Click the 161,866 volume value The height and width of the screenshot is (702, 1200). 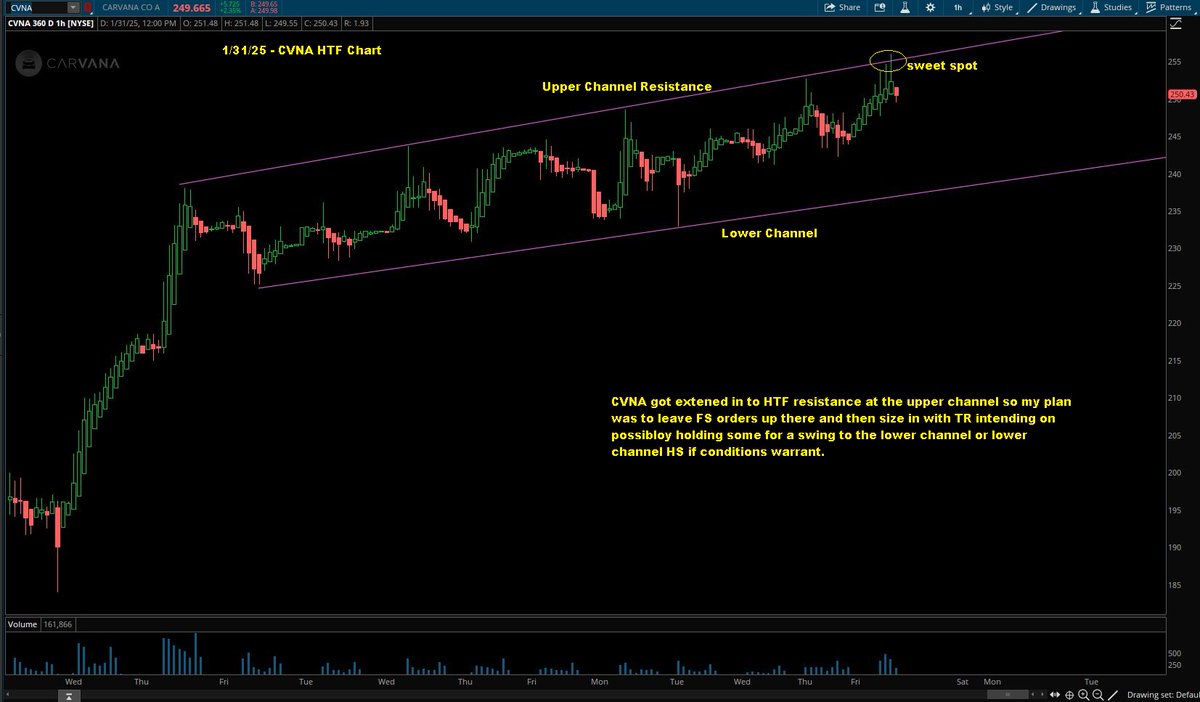tap(58, 624)
